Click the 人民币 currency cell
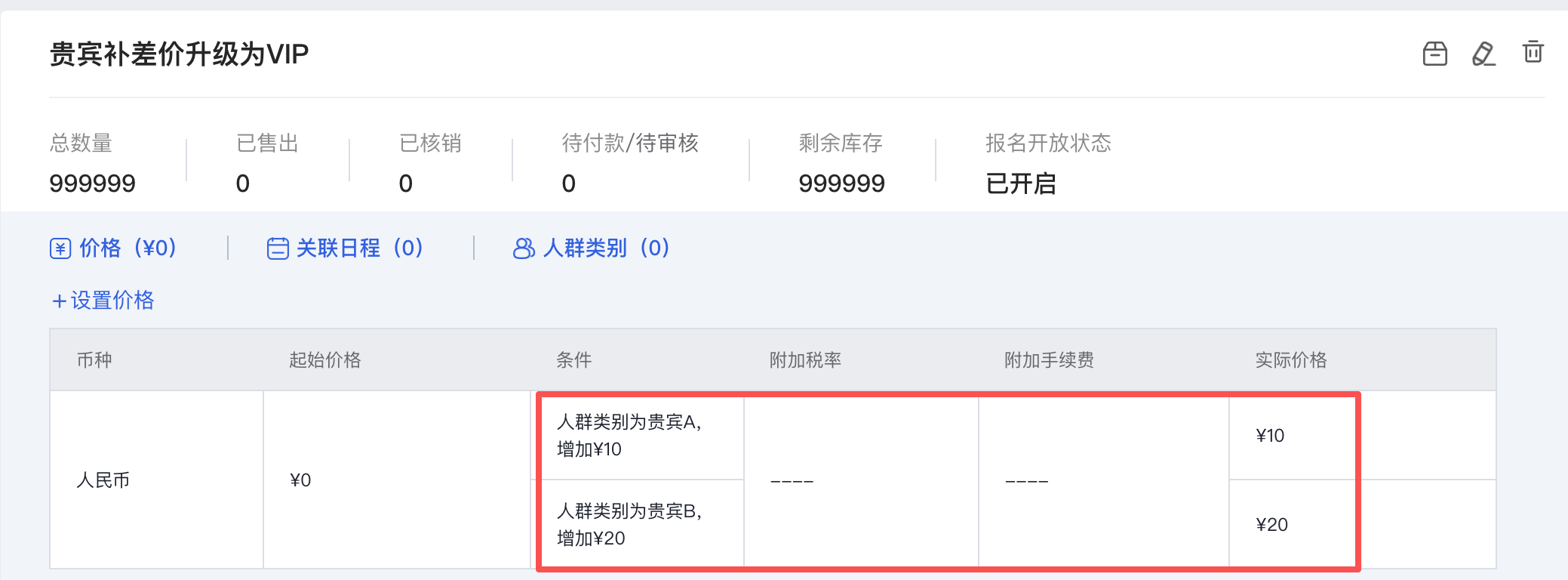The width and height of the screenshot is (1568, 580). point(103,480)
